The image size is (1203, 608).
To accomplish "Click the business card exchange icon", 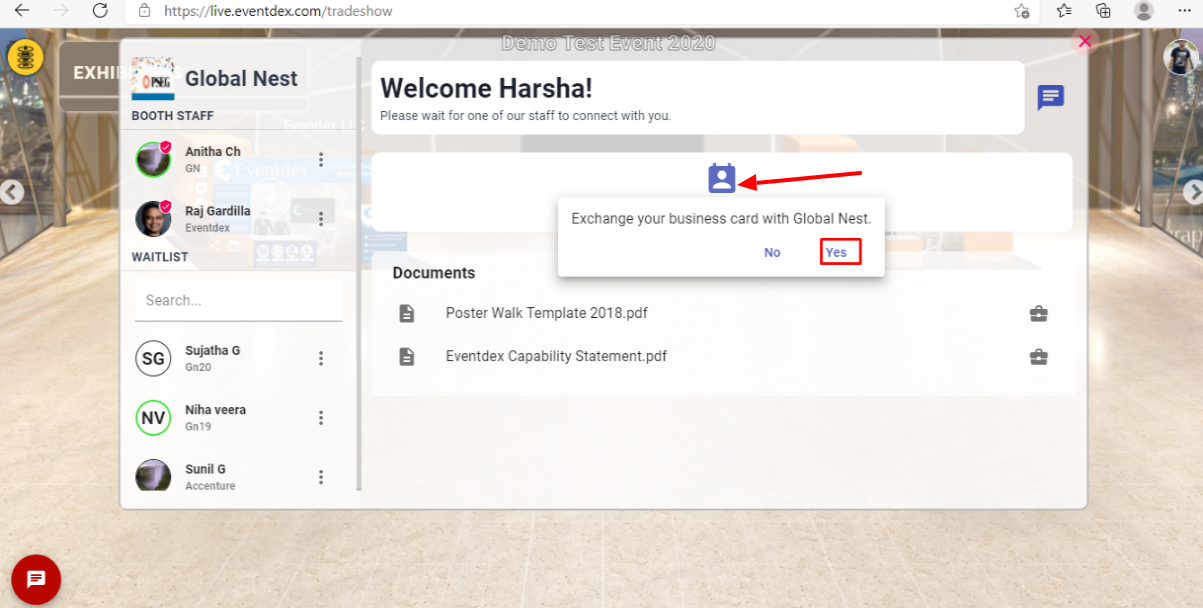I will [722, 178].
